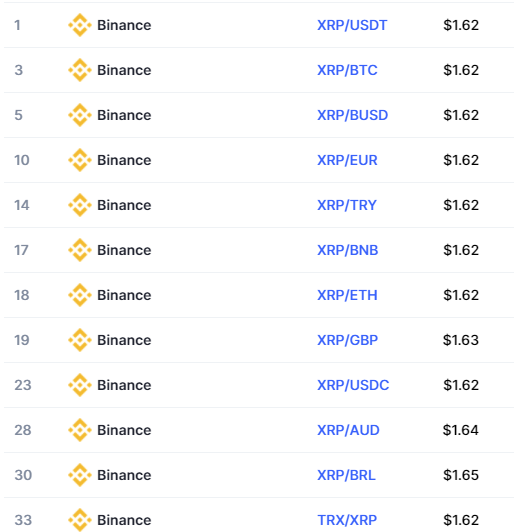Visit the XRP/ETH pair link
Viewport: 514px width, 532px height.
pos(347,295)
